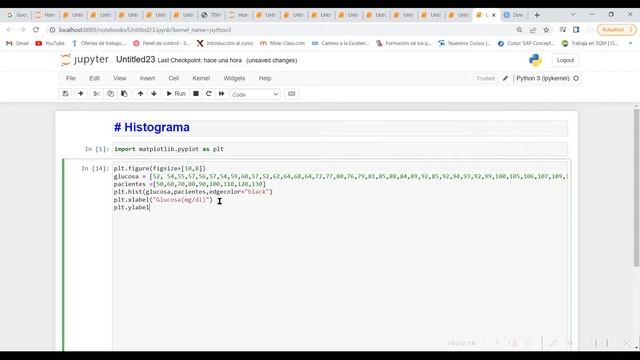640x360 pixels.
Task: Click the kernel idle circle indicator
Action: tap(576, 78)
